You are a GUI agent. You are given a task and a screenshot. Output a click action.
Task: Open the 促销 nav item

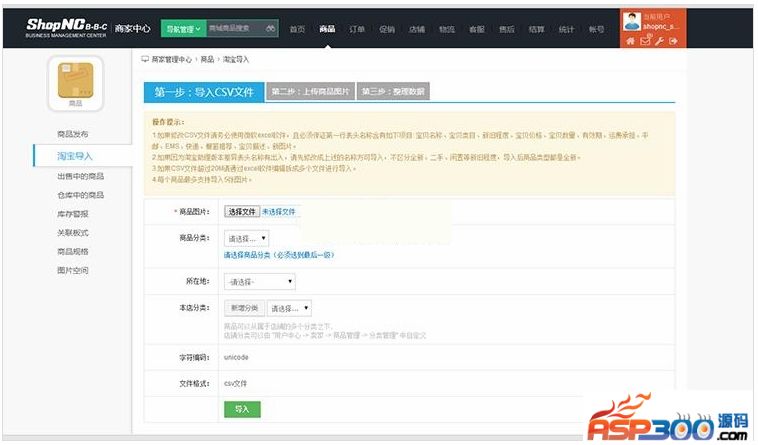click(x=387, y=29)
